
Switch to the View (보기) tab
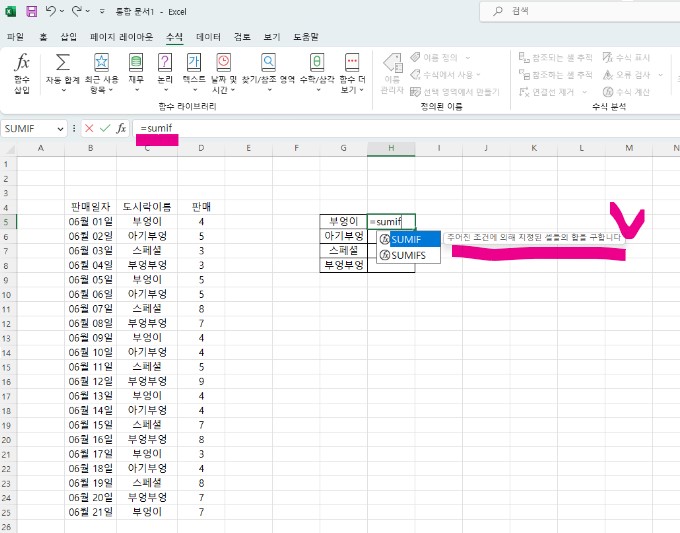(272, 37)
